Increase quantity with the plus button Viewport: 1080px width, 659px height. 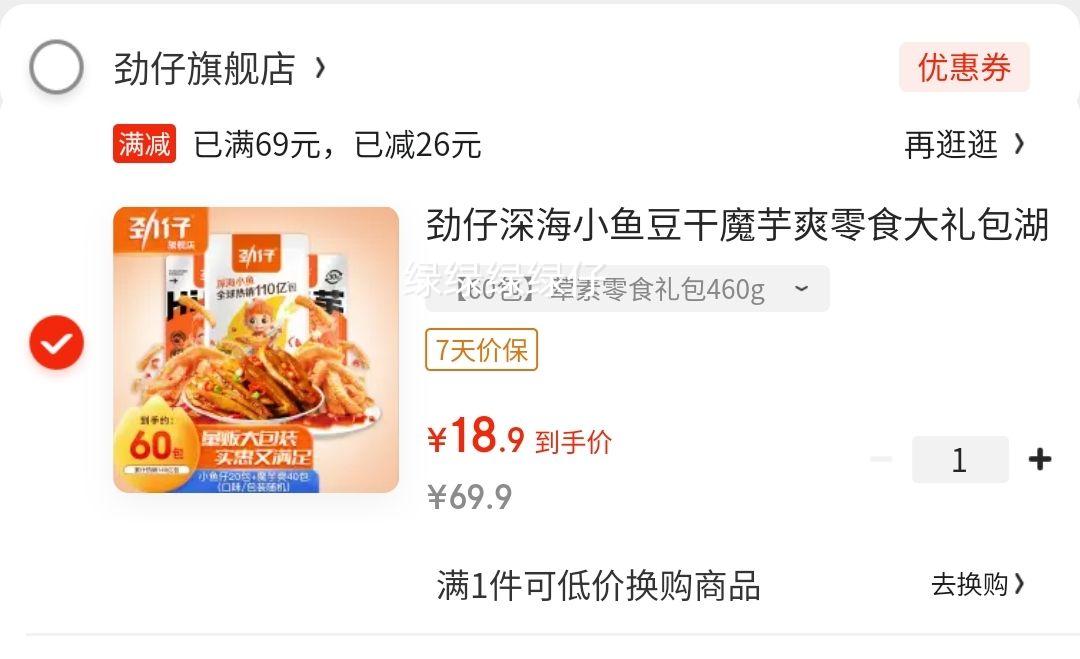point(1039,459)
